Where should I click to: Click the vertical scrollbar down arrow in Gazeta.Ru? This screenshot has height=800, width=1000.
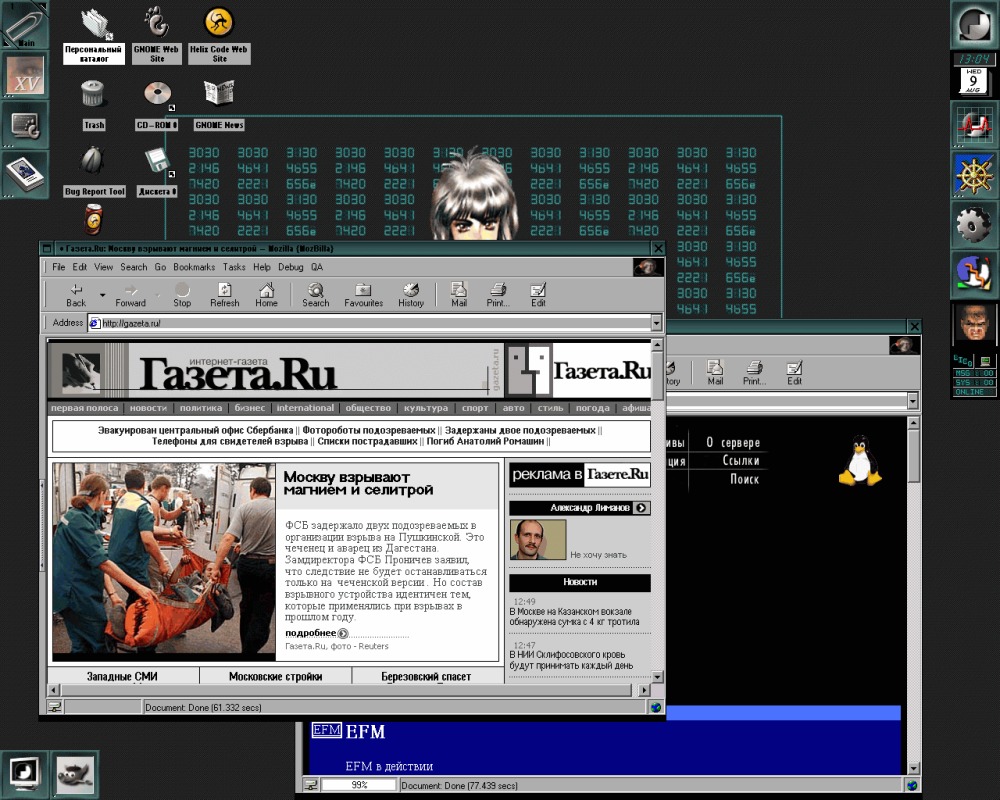658,677
